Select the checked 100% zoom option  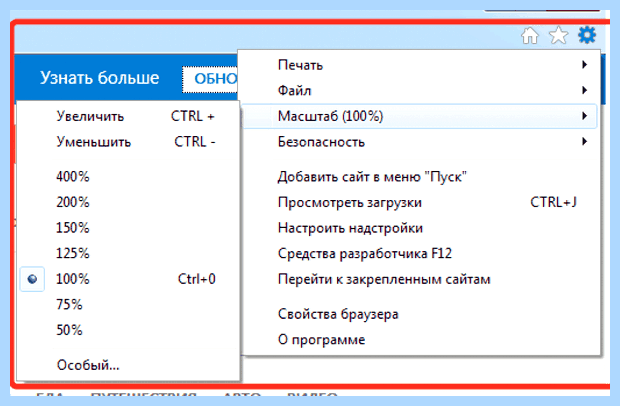[128, 279]
